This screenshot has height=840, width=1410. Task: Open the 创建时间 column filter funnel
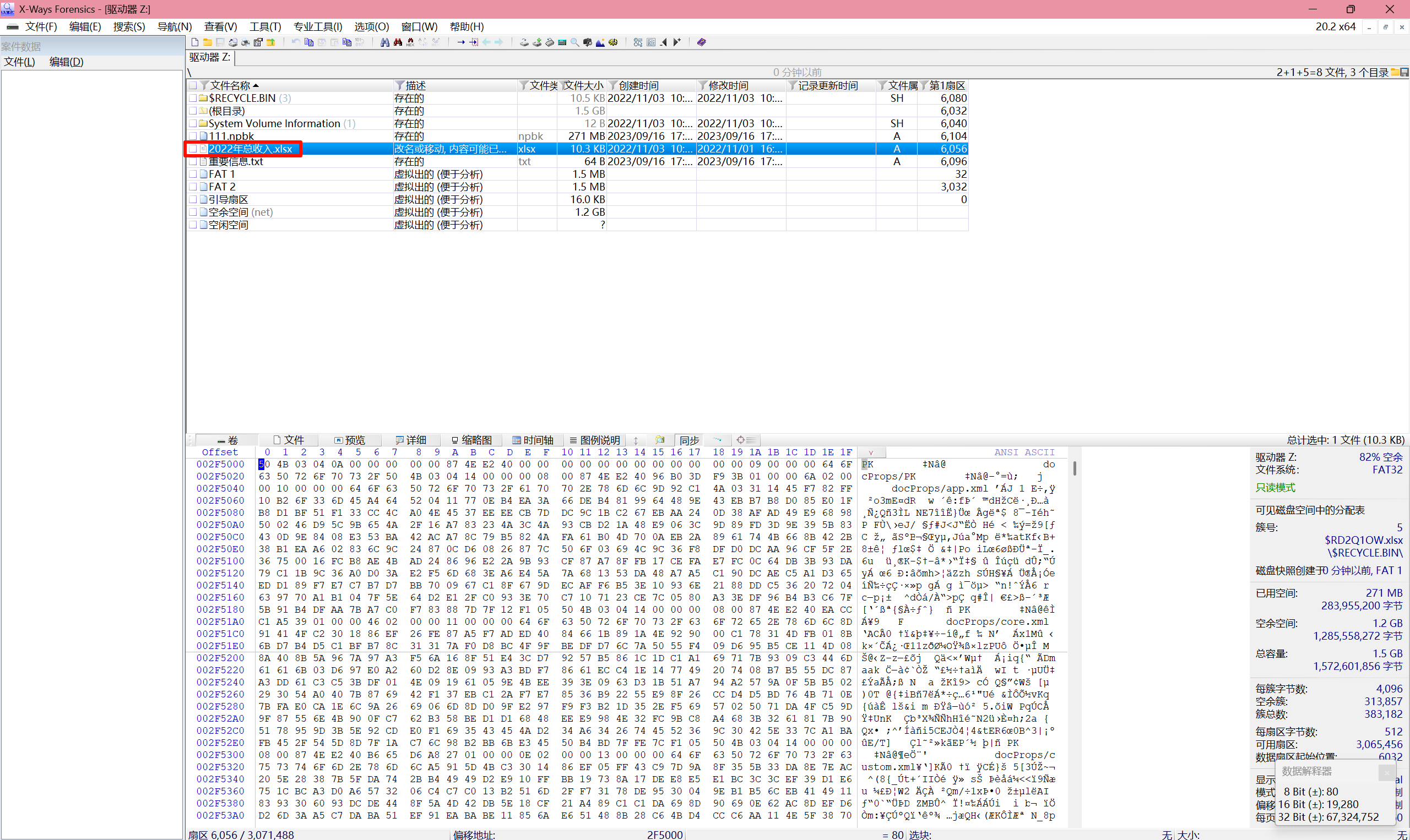coord(612,85)
